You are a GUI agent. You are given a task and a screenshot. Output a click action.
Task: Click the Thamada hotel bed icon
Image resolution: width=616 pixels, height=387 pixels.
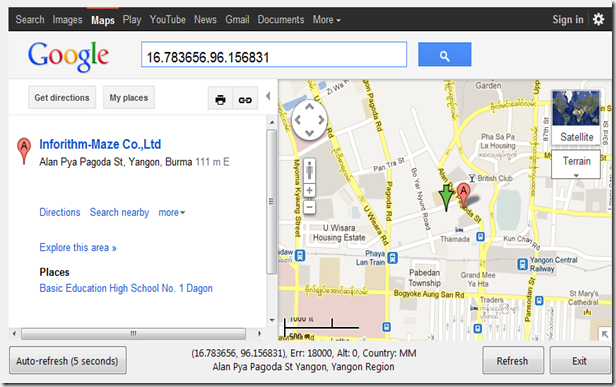pyautogui.click(x=459, y=229)
